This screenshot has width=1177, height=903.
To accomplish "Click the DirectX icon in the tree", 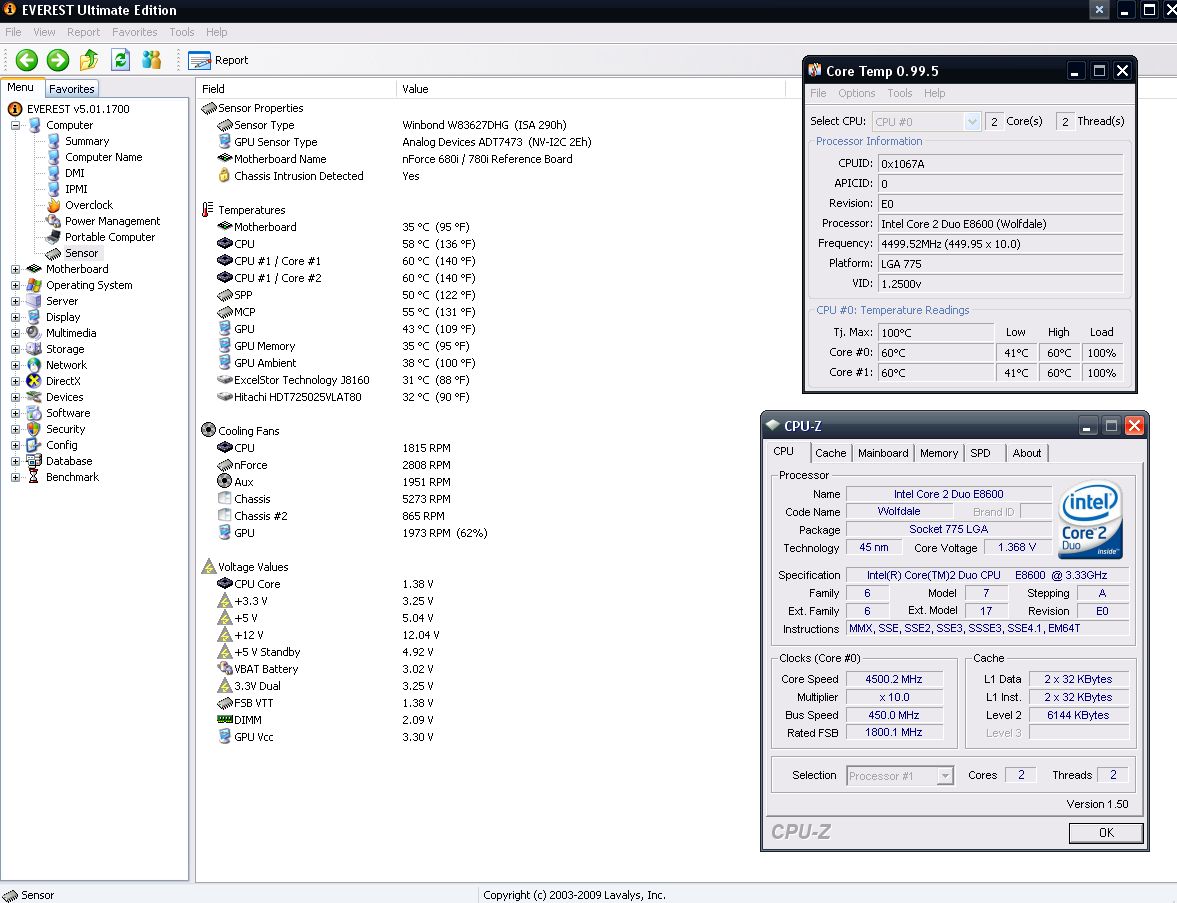I will [34, 381].
